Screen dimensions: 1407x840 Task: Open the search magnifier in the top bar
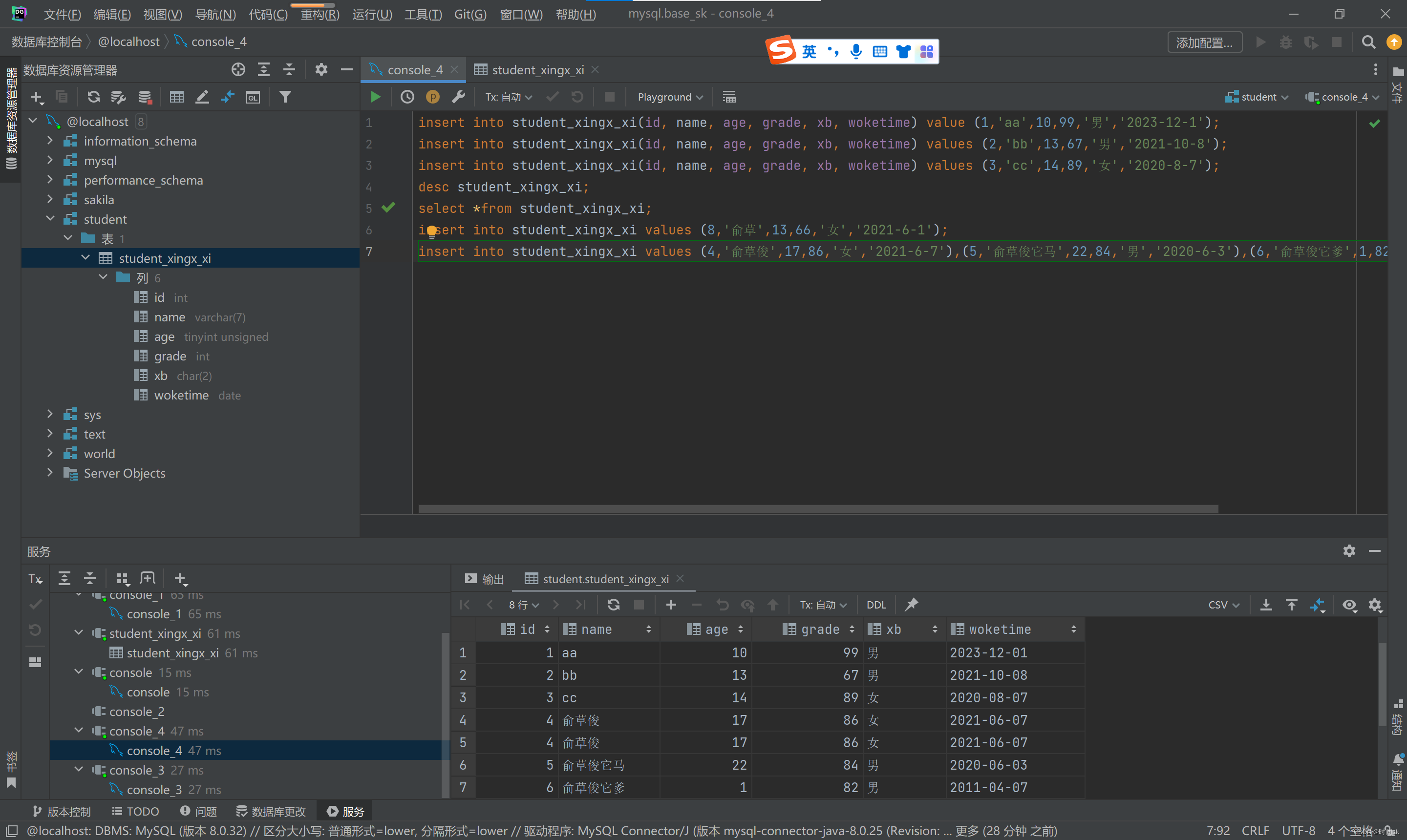coord(1368,42)
